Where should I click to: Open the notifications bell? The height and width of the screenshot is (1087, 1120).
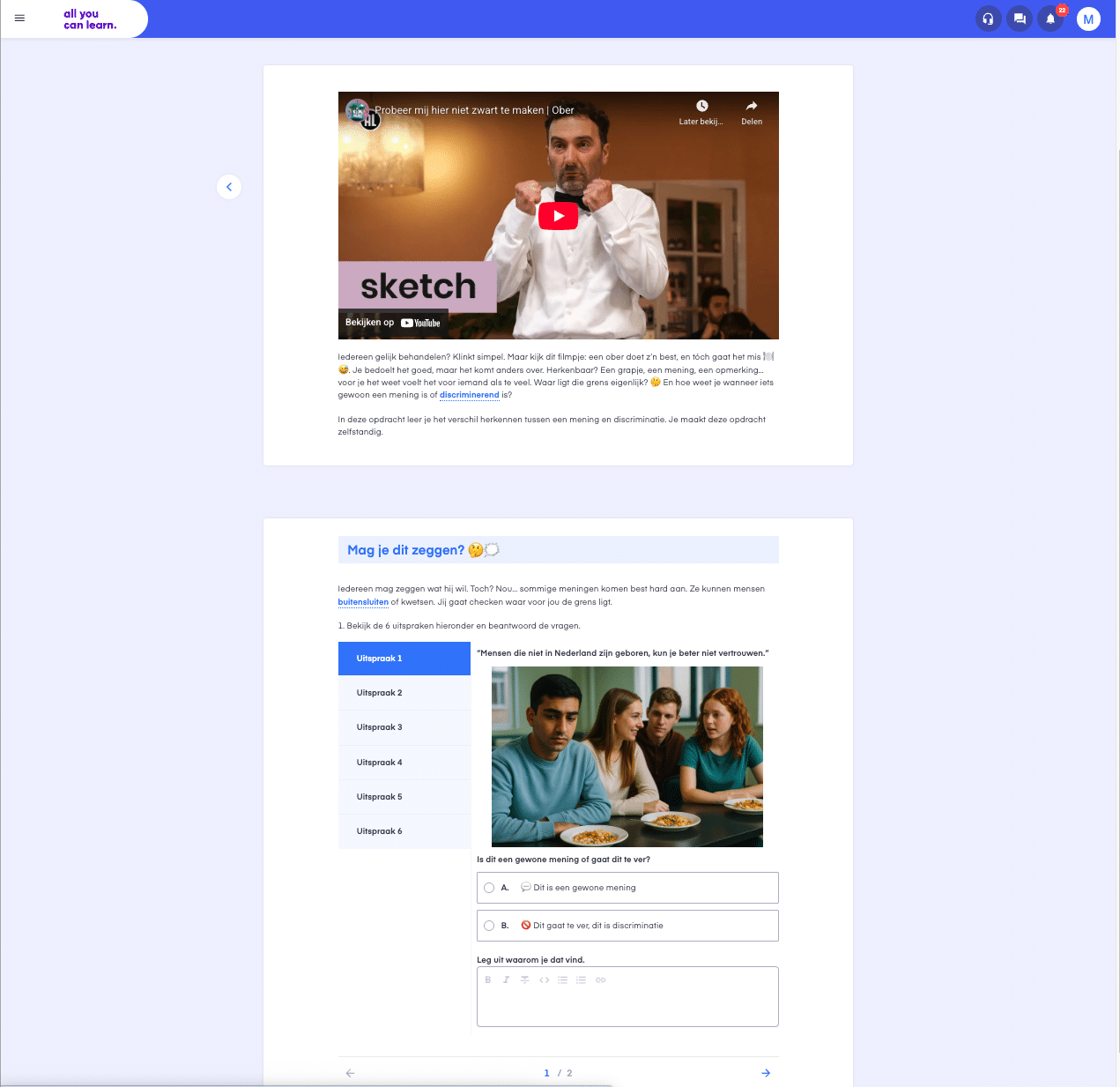(1050, 19)
